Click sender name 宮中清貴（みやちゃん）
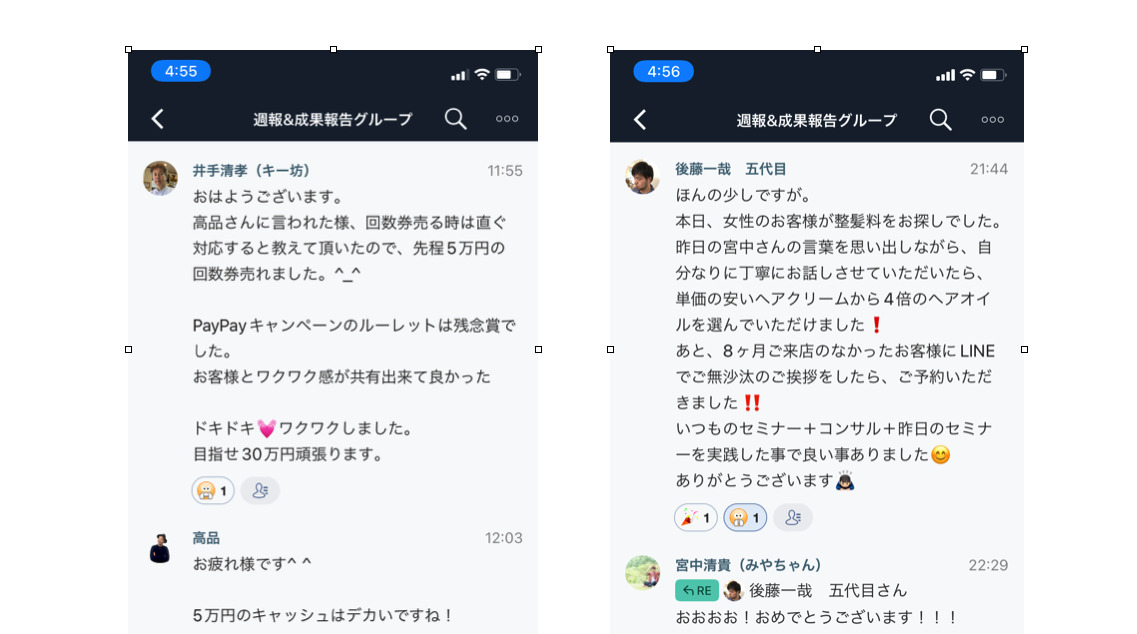Screen dimensions: 1137x634 pyautogui.click(x=748, y=565)
